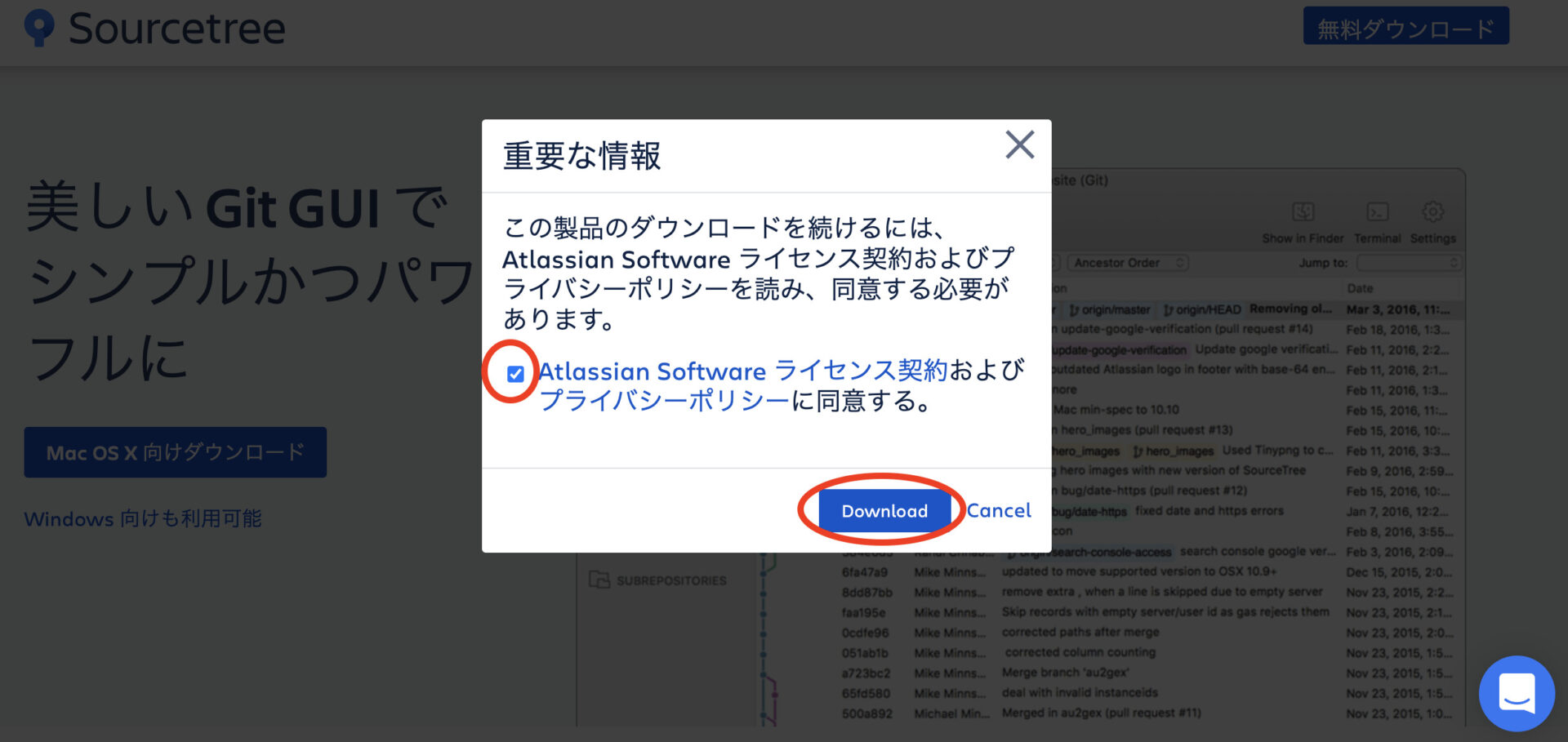Close the 重要な情報 dialog with the X
1568x742 pixels.
tap(1019, 146)
